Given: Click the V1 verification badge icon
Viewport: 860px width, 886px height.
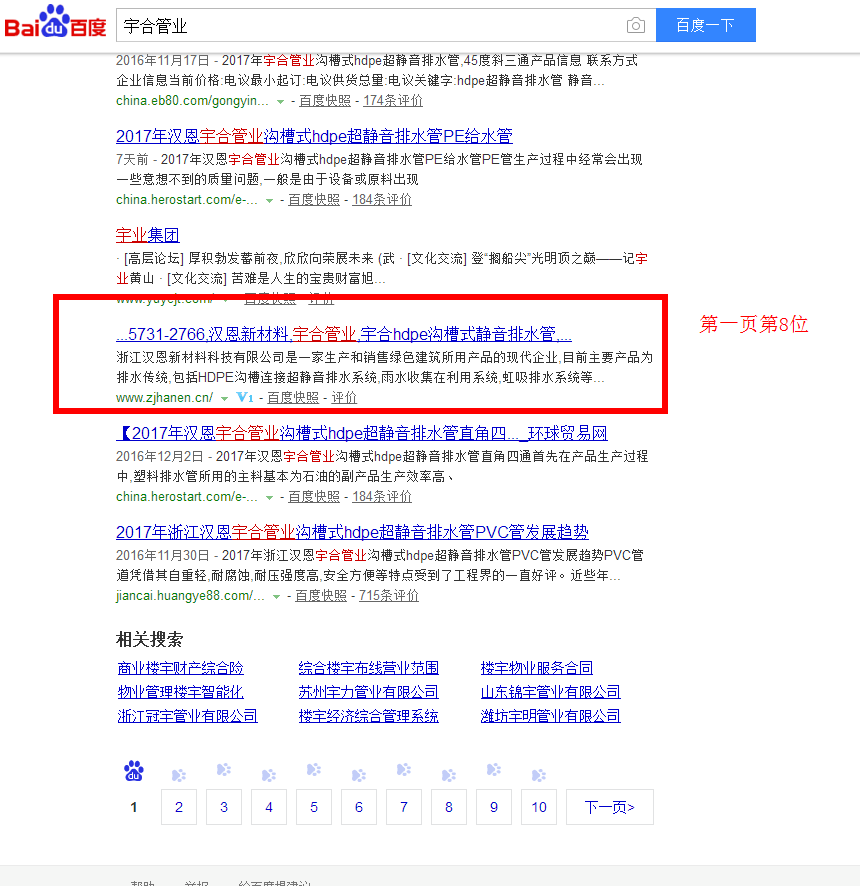Looking at the screenshot, I should [x=245, y=398].
